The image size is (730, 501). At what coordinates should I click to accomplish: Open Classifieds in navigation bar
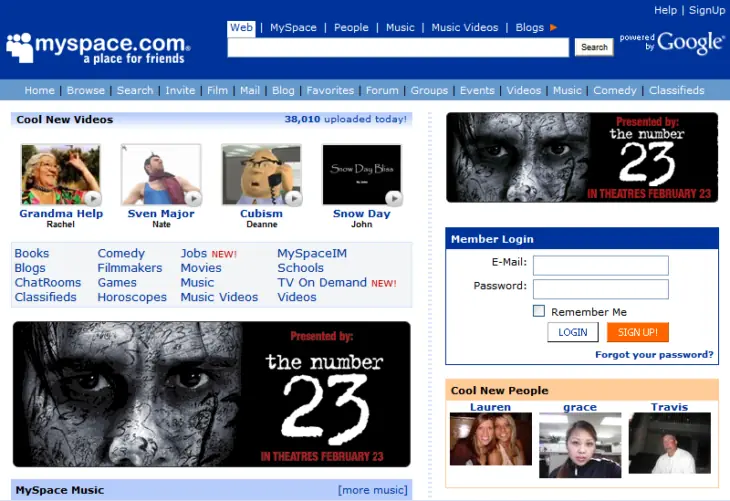point(676,90)
